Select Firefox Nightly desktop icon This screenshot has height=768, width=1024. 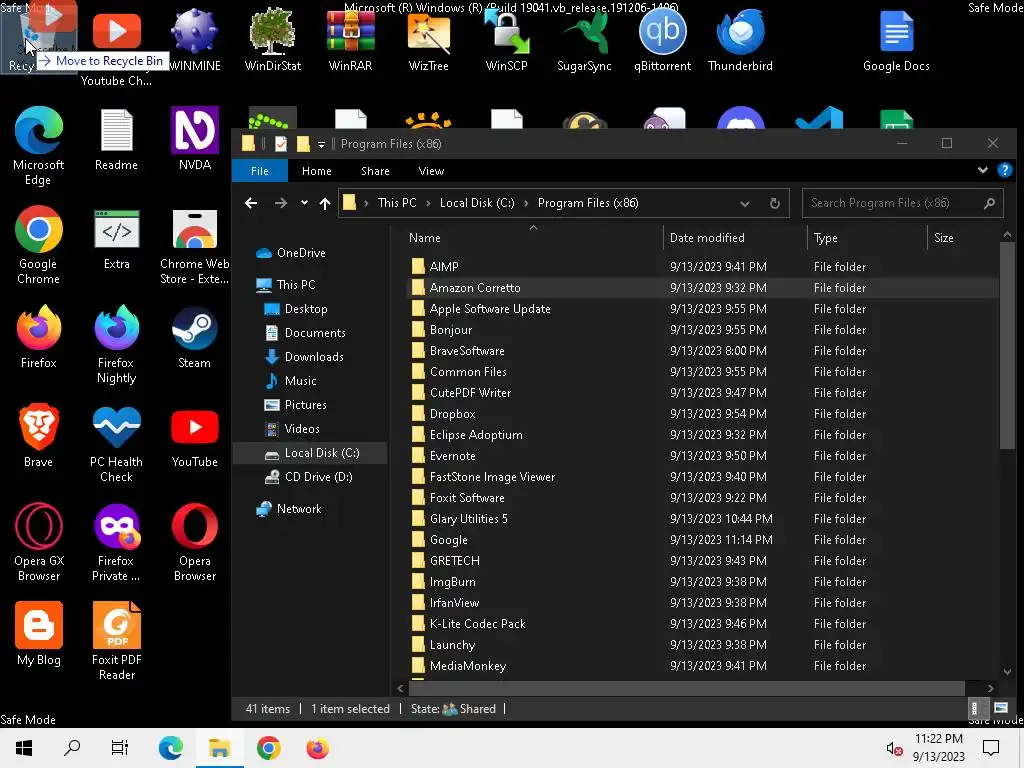pos(116,344)
